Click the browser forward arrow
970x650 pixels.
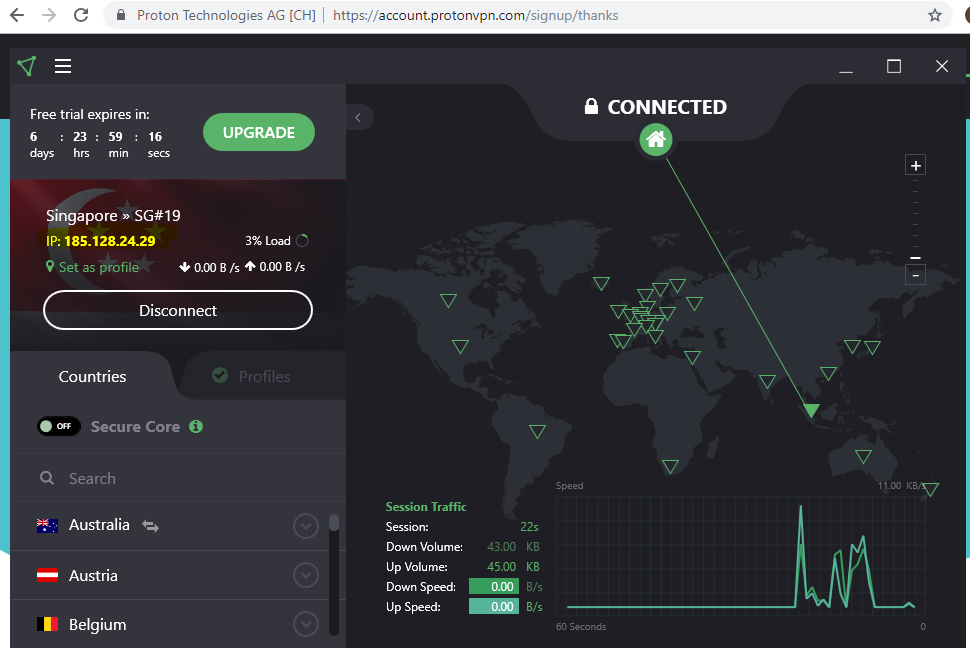point(49,15)
